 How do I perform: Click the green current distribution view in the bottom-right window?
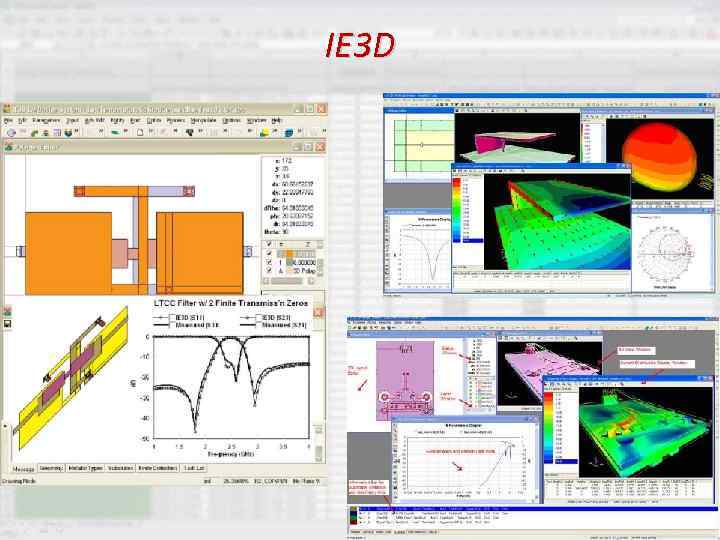pos(645,432)
